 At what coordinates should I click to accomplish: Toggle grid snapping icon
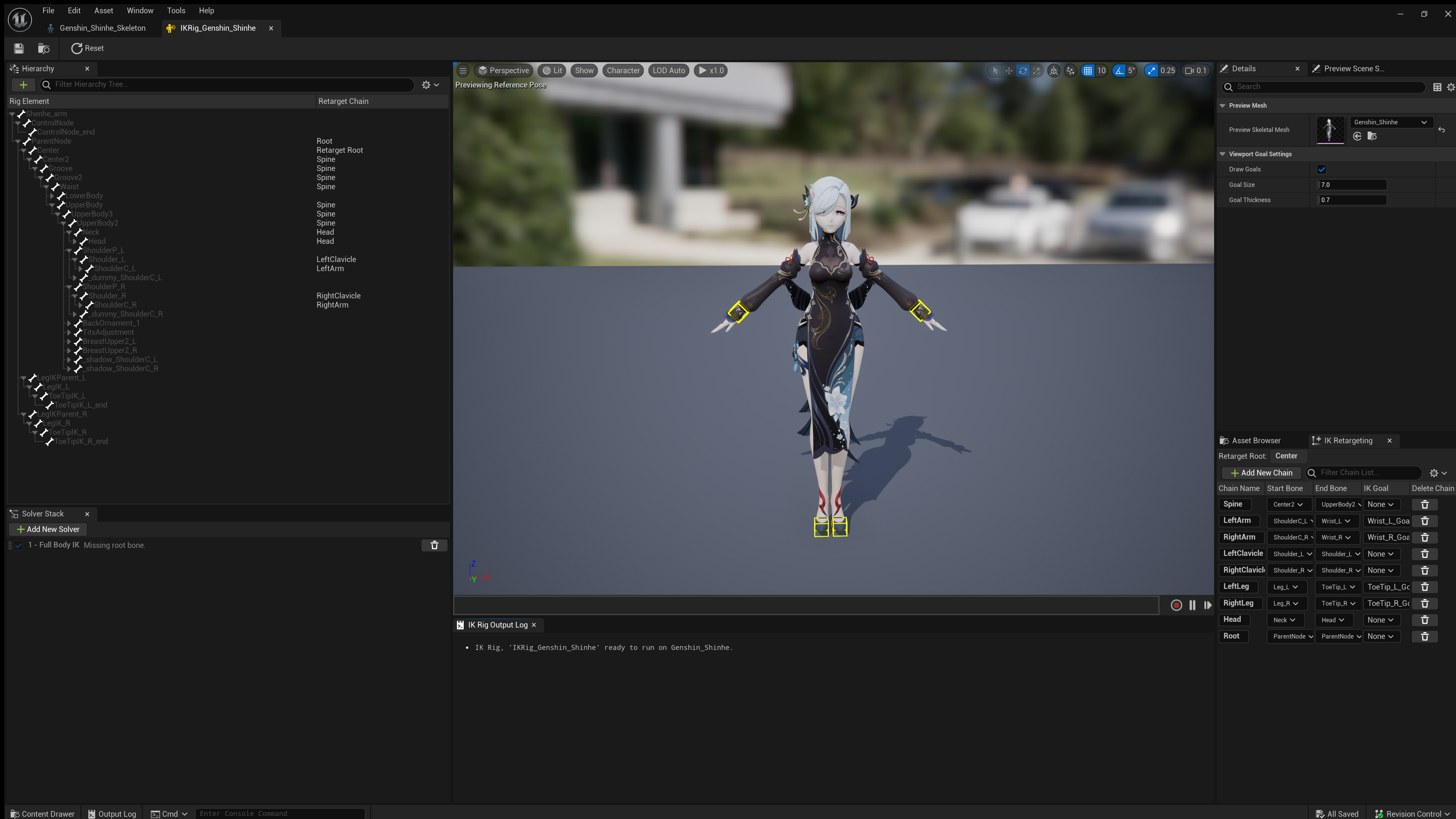[1087, 71]
